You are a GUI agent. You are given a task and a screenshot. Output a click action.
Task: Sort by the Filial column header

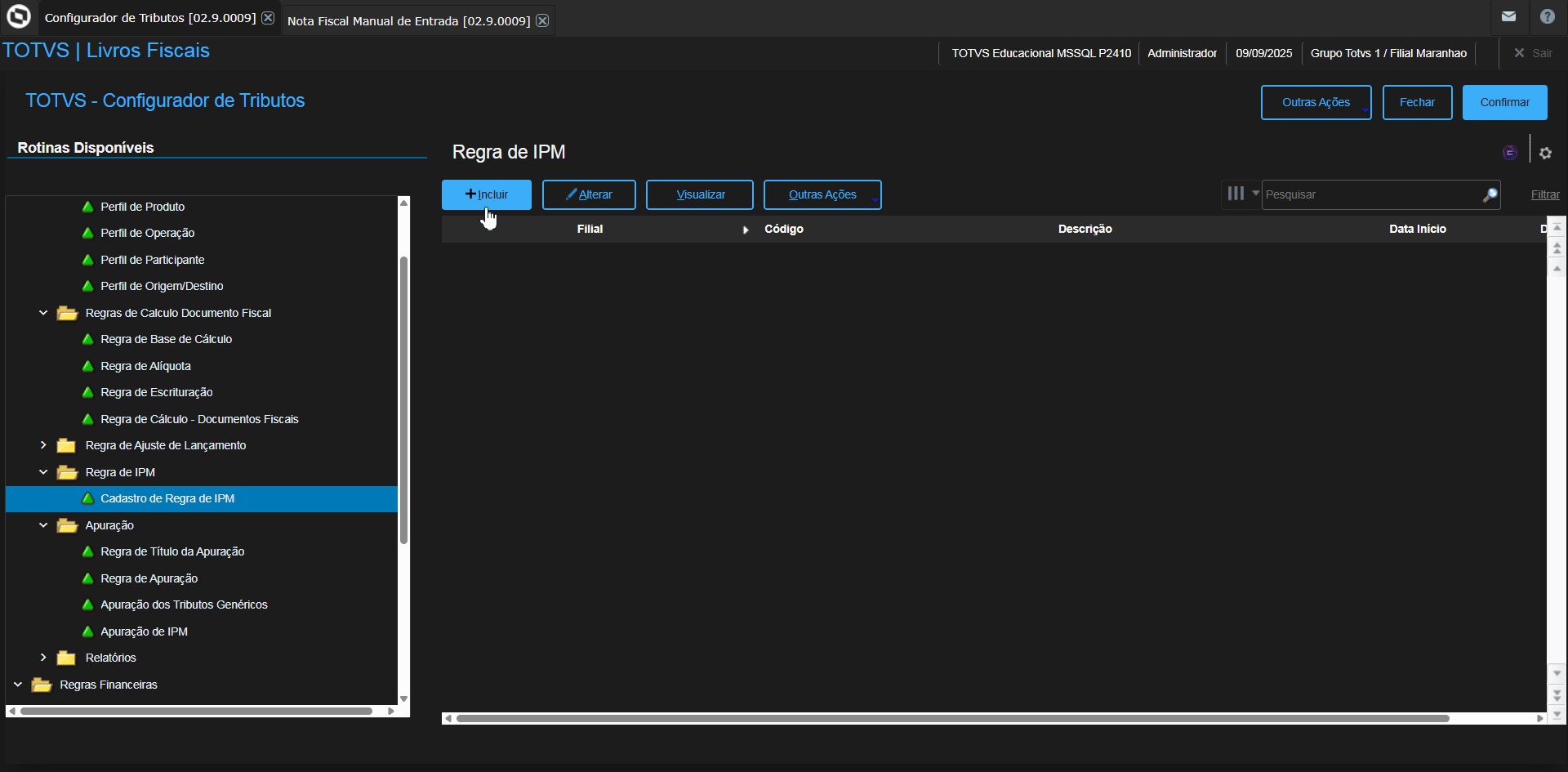pyautogui.click(x=590, y=230)
